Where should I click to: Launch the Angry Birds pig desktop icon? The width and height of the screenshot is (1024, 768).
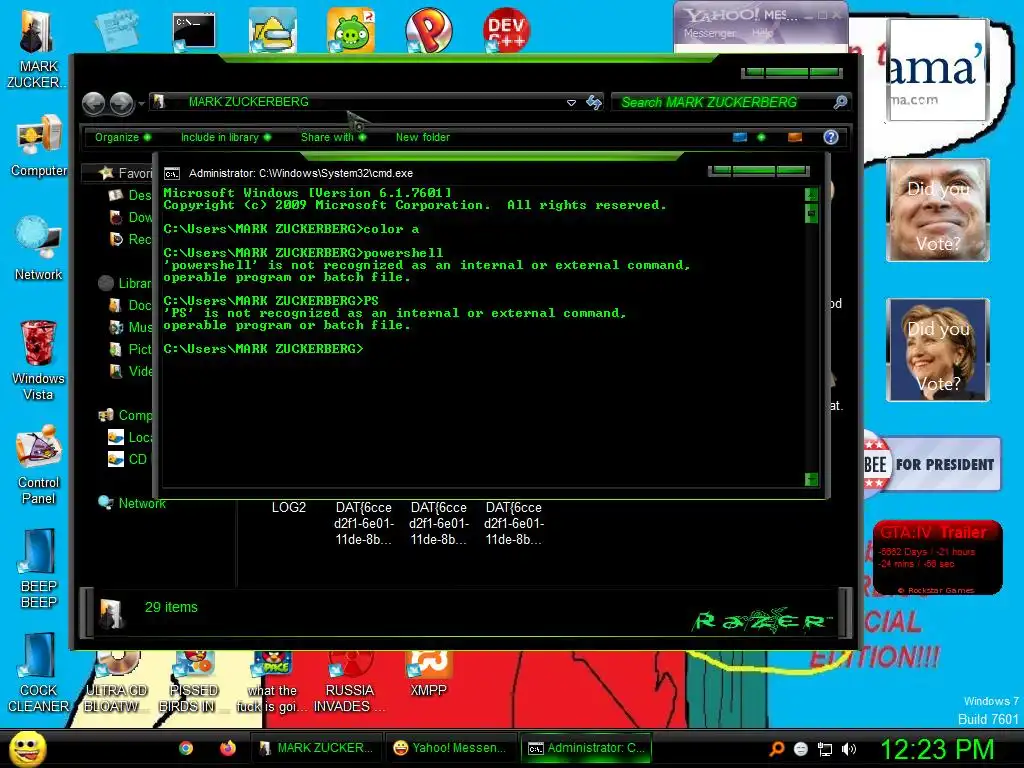[351, 30]
